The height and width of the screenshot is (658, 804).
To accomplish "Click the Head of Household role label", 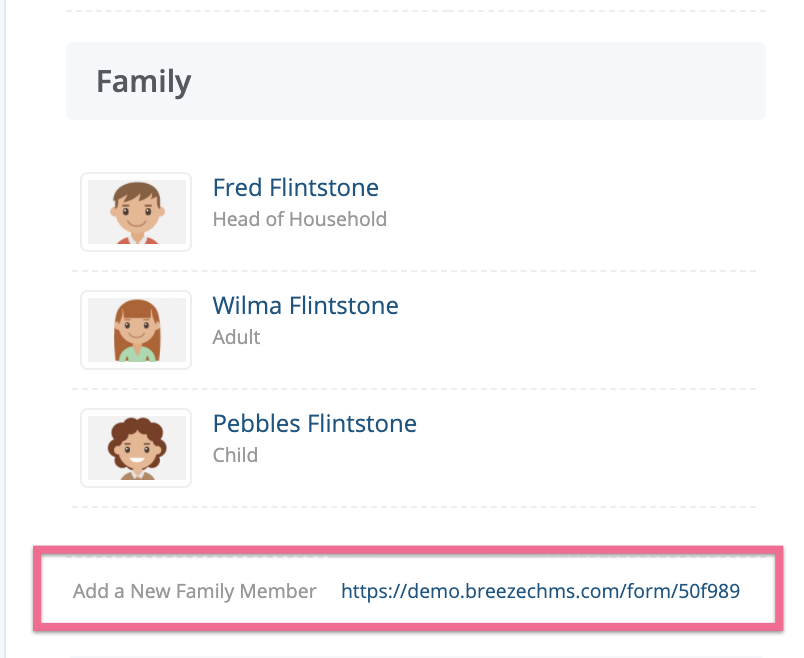I will click(x=300, y=219).
